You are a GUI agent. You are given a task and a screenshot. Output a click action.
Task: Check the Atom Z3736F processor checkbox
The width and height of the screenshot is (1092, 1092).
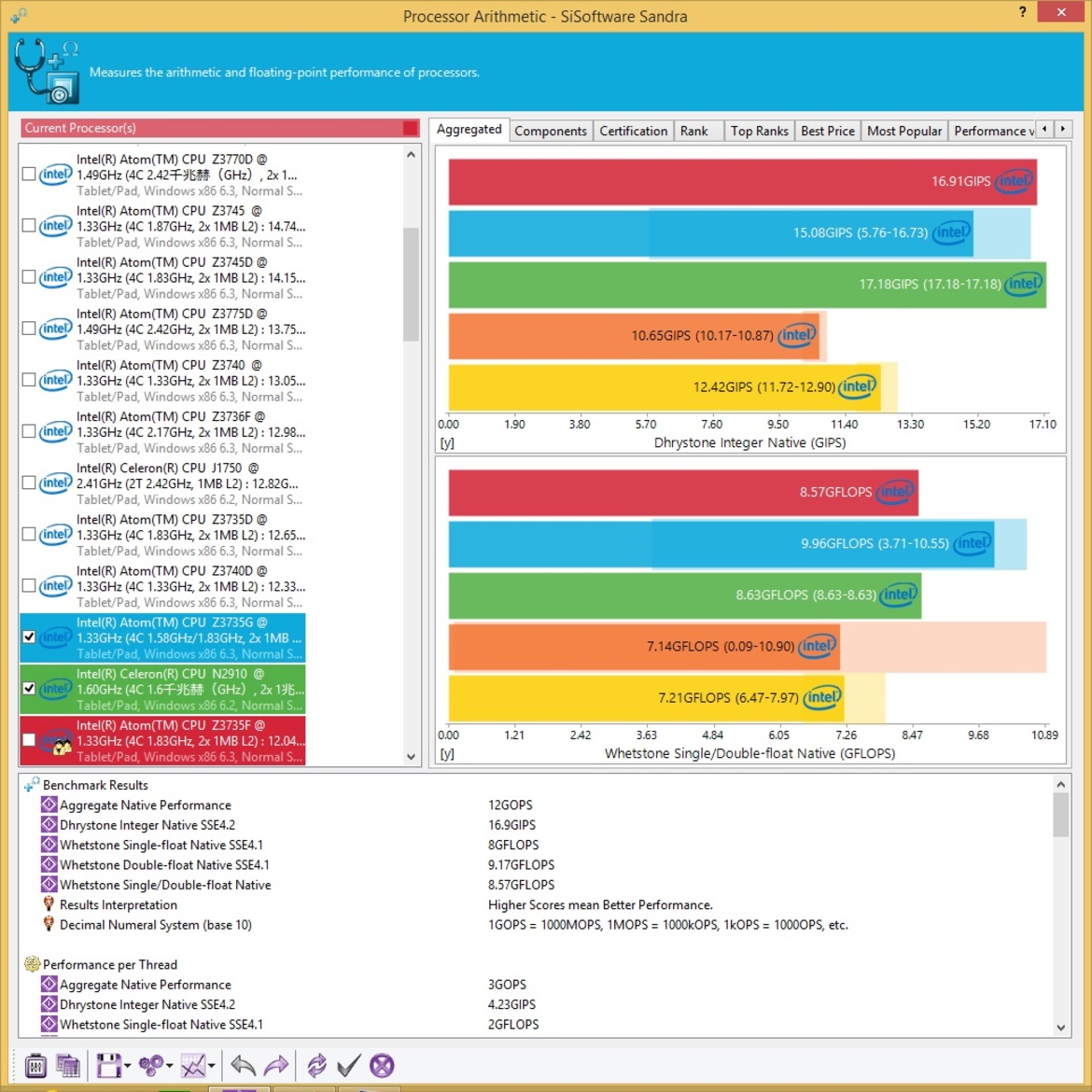pos(29,432)
